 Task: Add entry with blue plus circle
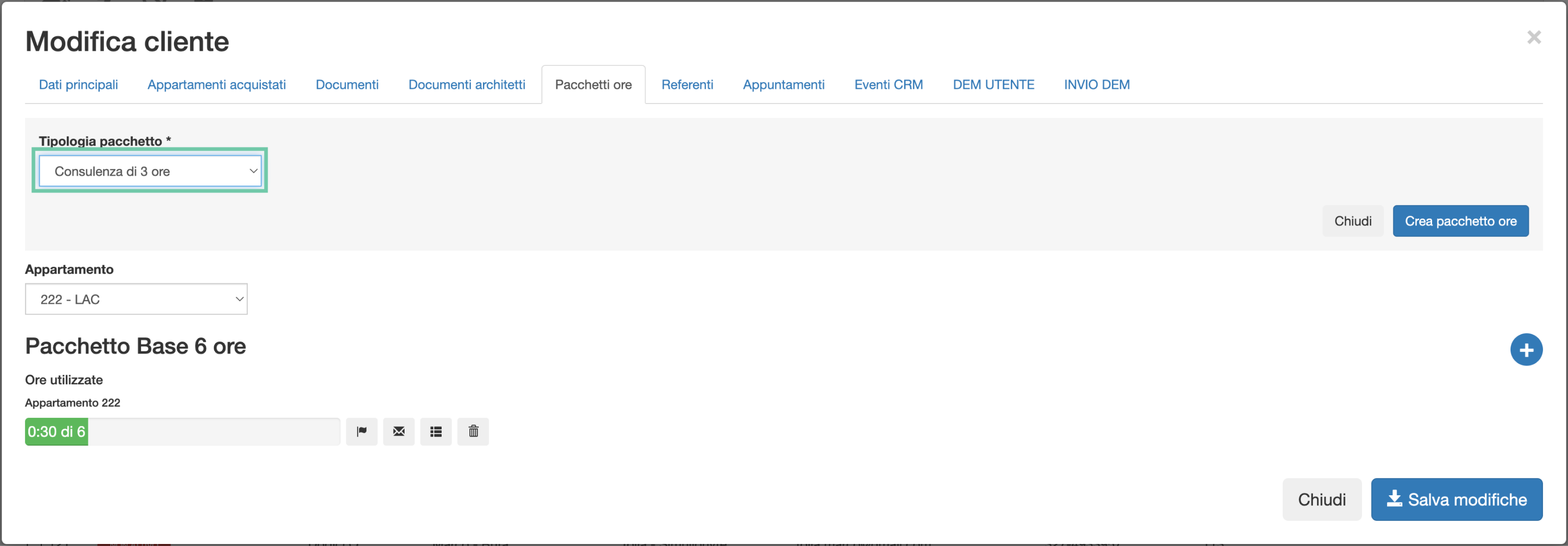click(x=1526, y=350)
